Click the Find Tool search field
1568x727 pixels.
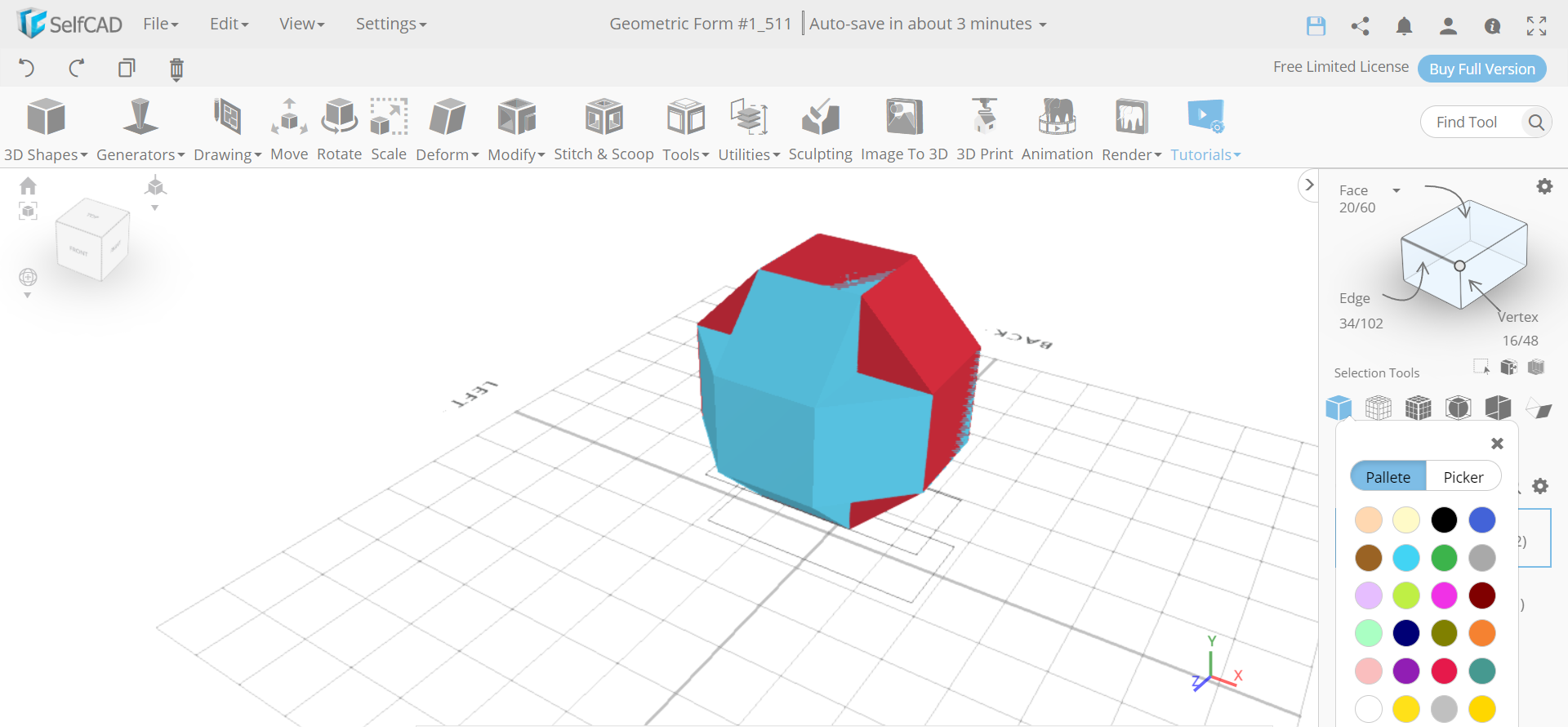(x=1470, y=123)
